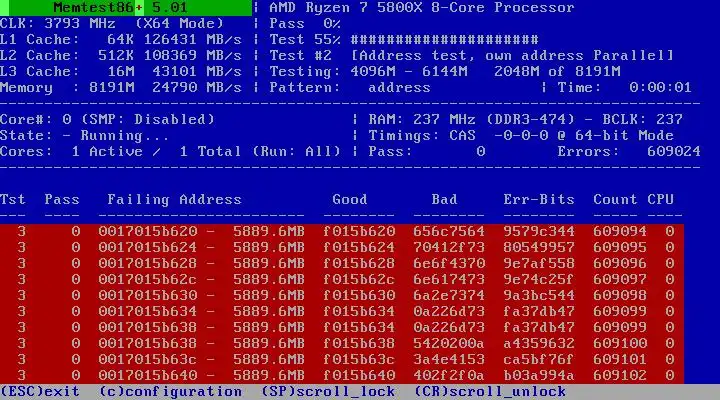The height and width of the screenshot is (400, 720).
Task: Click Count value 609094
Action: (620, 231)
